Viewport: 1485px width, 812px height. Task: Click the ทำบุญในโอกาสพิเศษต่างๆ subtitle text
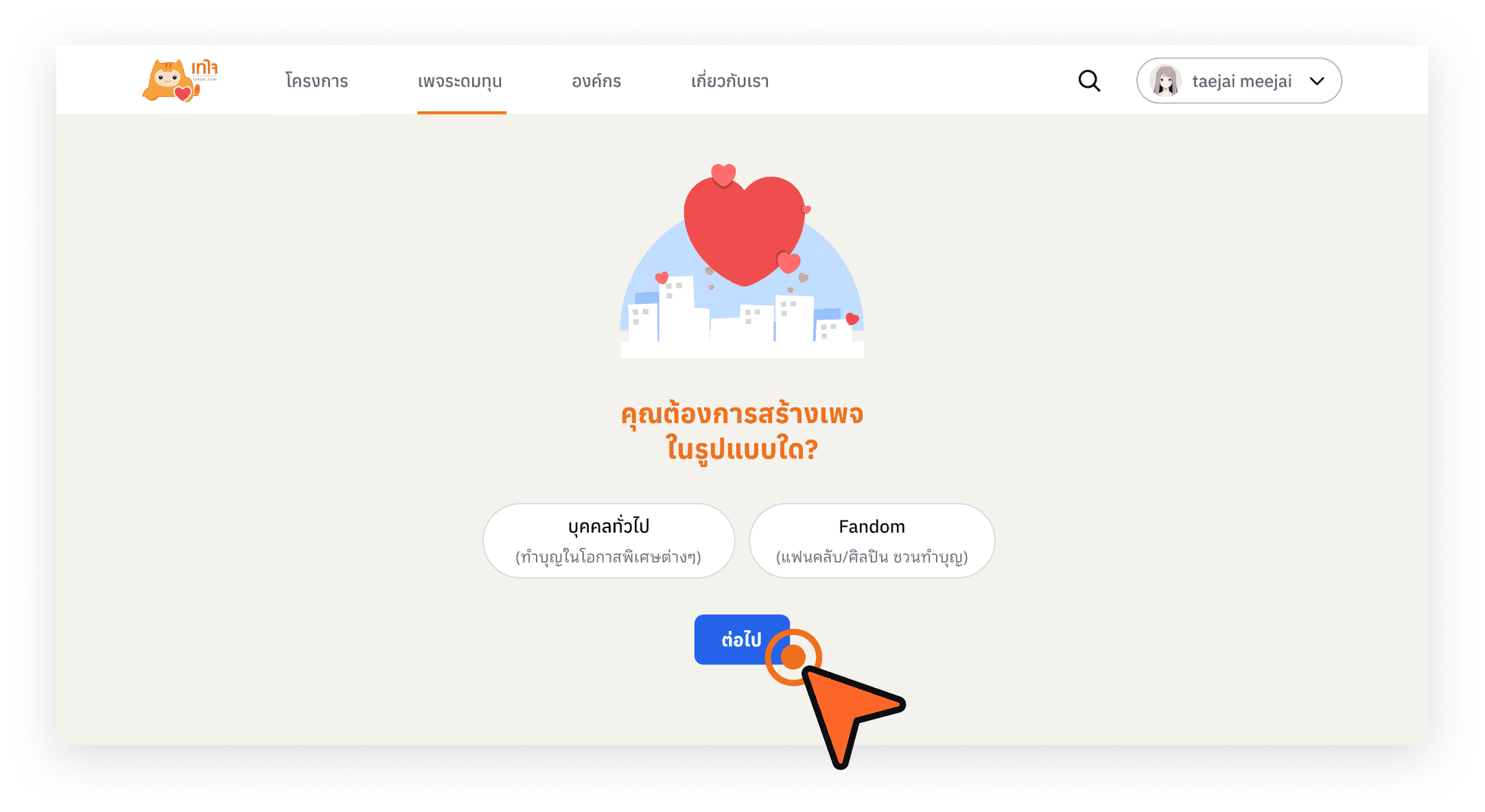point(609,556)
